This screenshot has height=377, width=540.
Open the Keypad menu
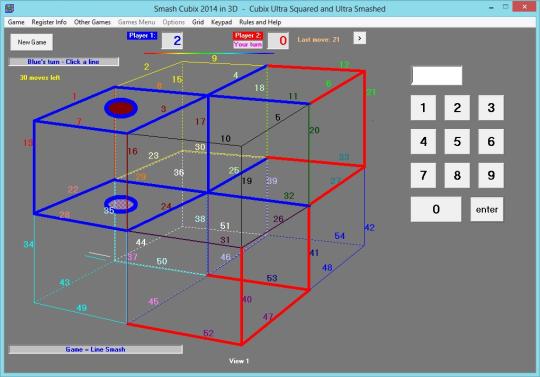pyautogui.click(x=221, y=22)
